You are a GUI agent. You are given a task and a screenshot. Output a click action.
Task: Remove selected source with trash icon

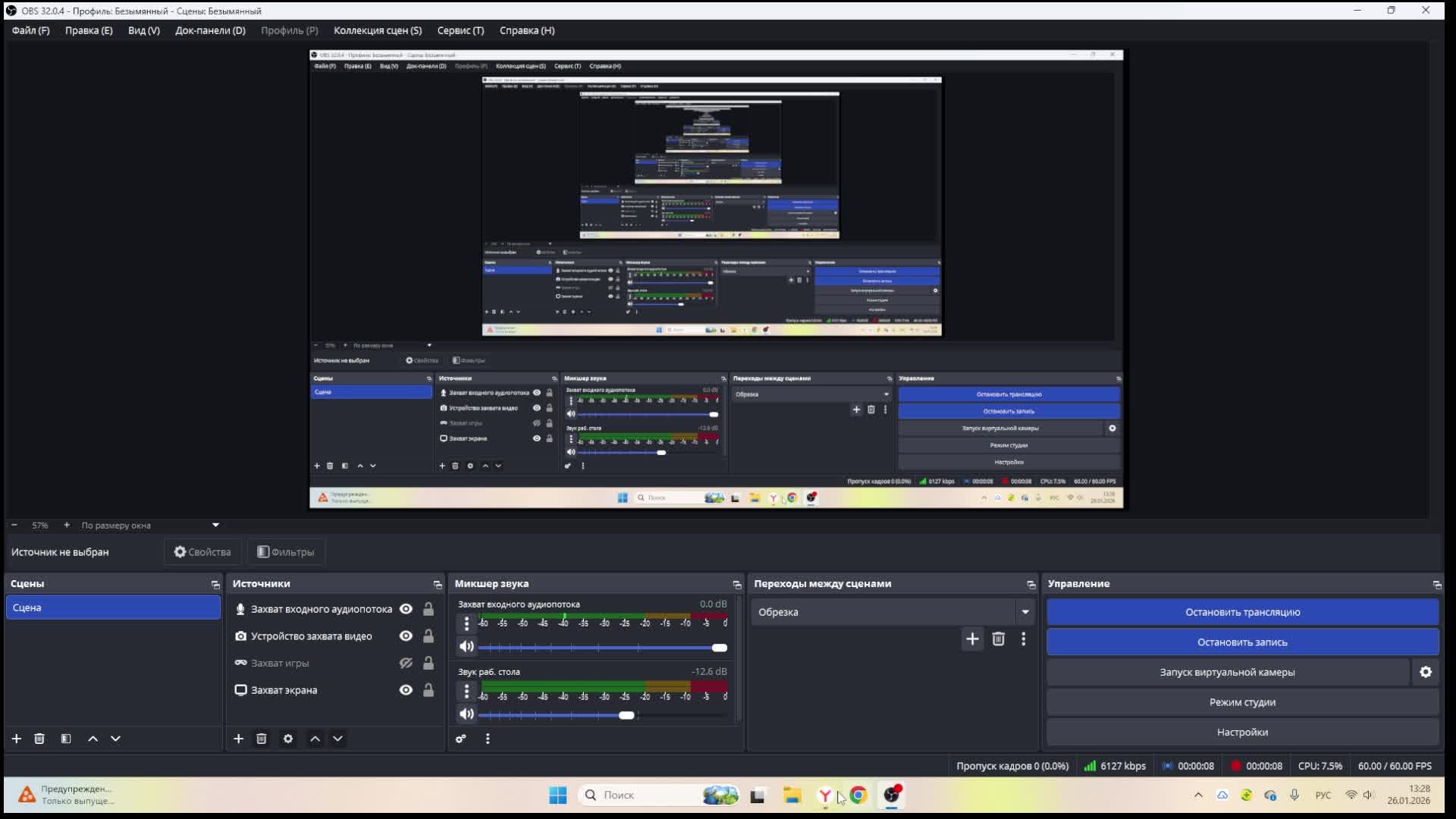coord(262,739)
